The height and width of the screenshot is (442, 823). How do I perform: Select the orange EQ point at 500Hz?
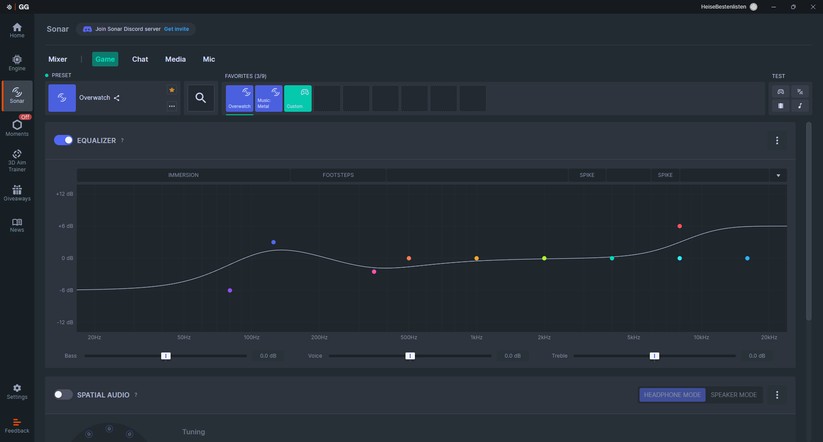tap(409, 258)
